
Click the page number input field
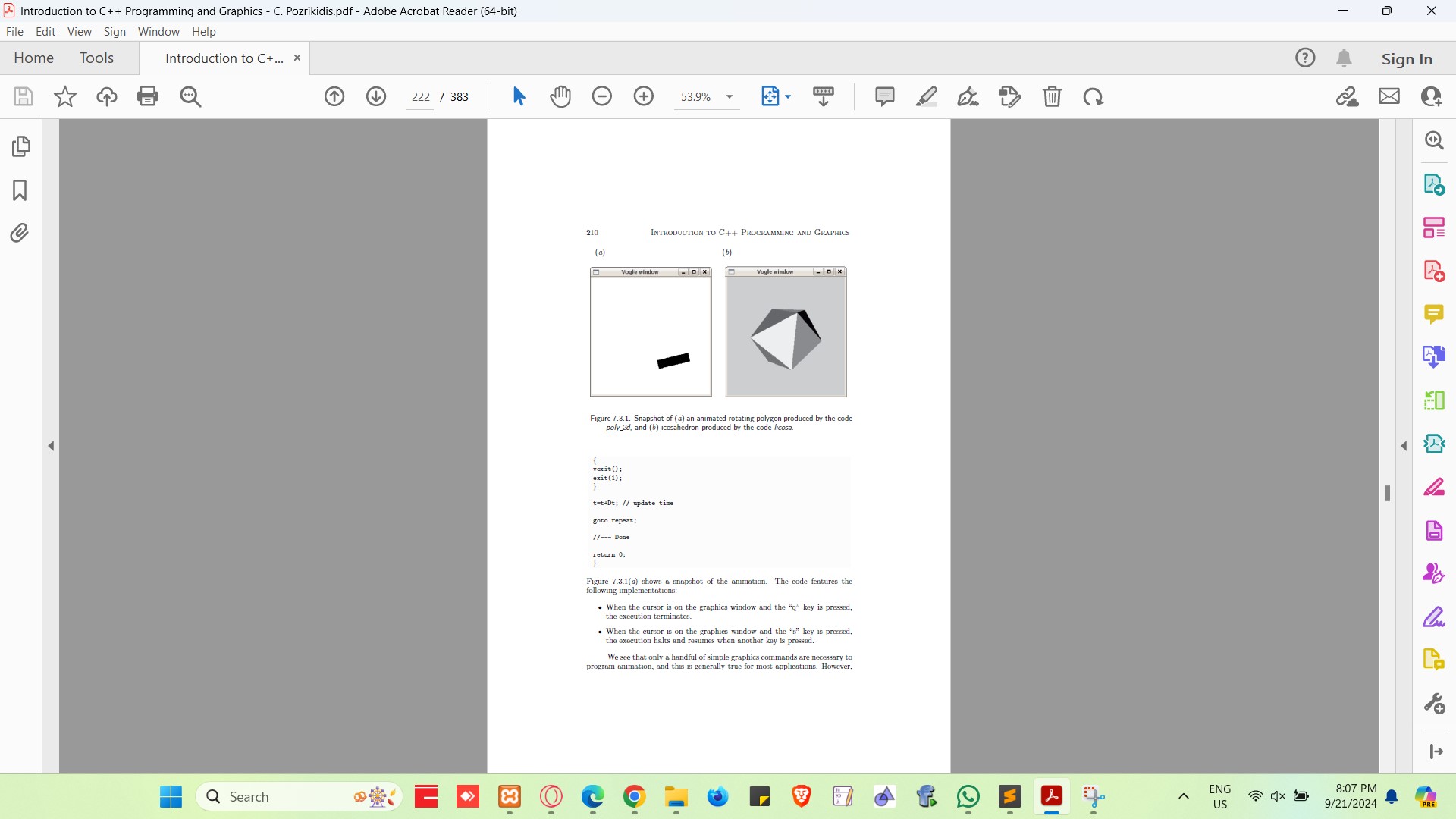[x=421, y=97]
